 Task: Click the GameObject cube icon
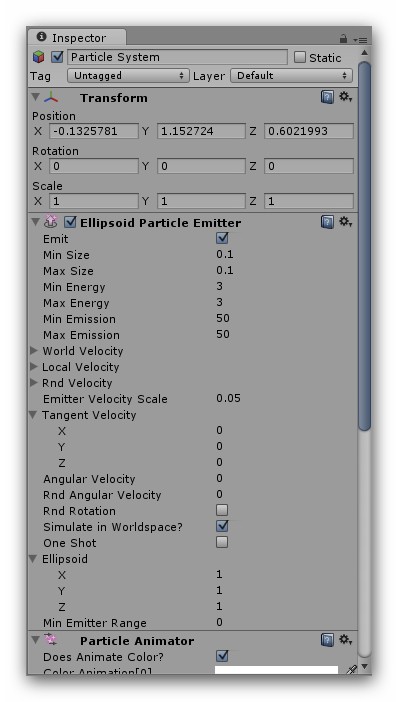click(39, 57)
